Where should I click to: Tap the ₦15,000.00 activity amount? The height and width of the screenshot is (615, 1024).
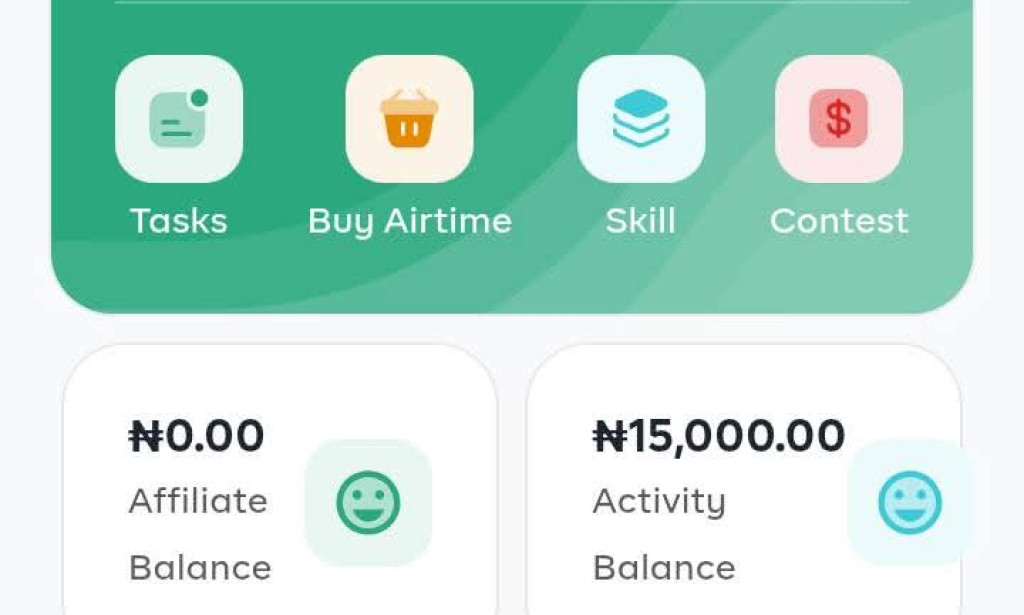(x=719, y=434)
